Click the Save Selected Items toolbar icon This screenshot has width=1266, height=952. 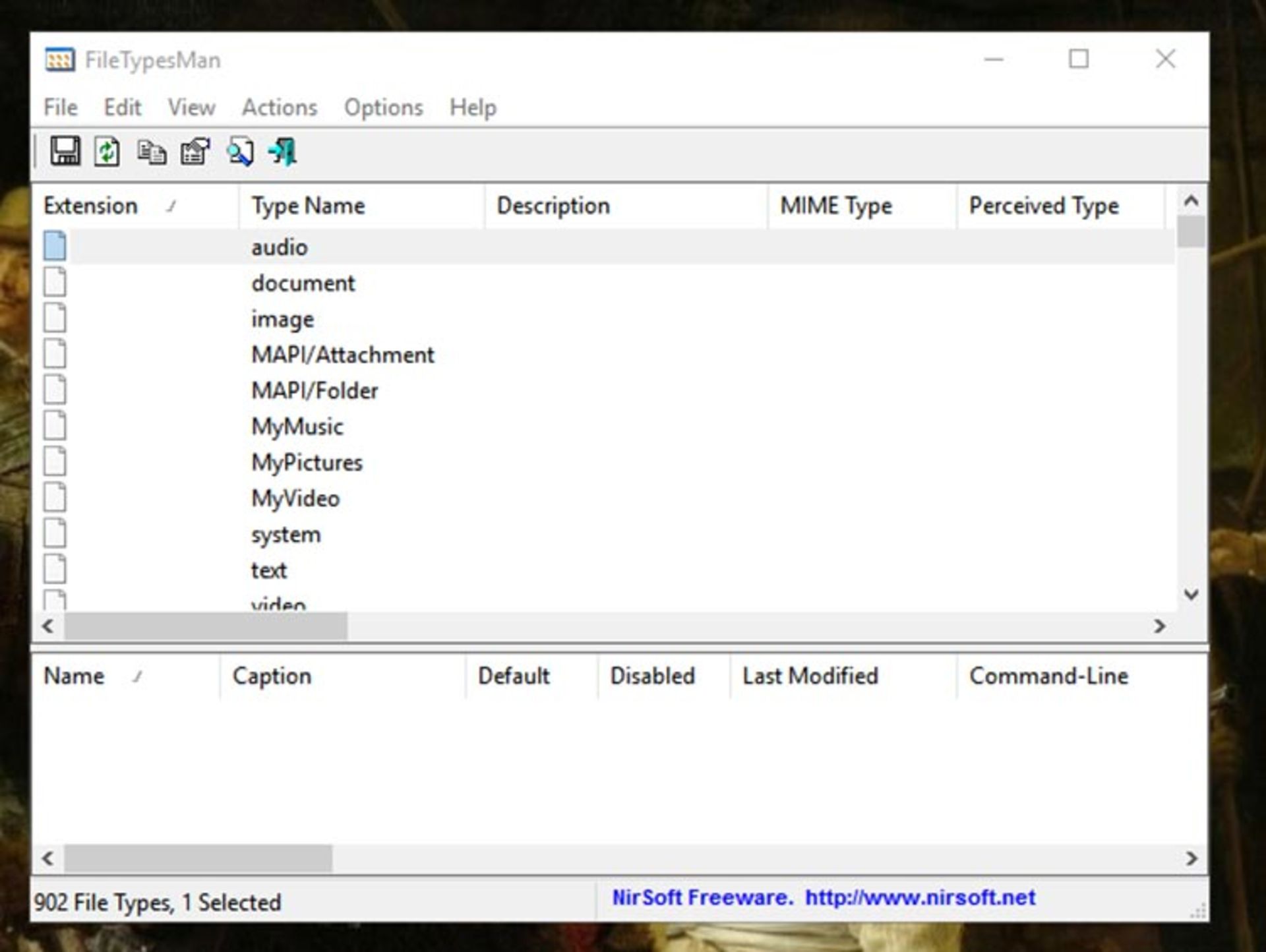pos(65,152)
